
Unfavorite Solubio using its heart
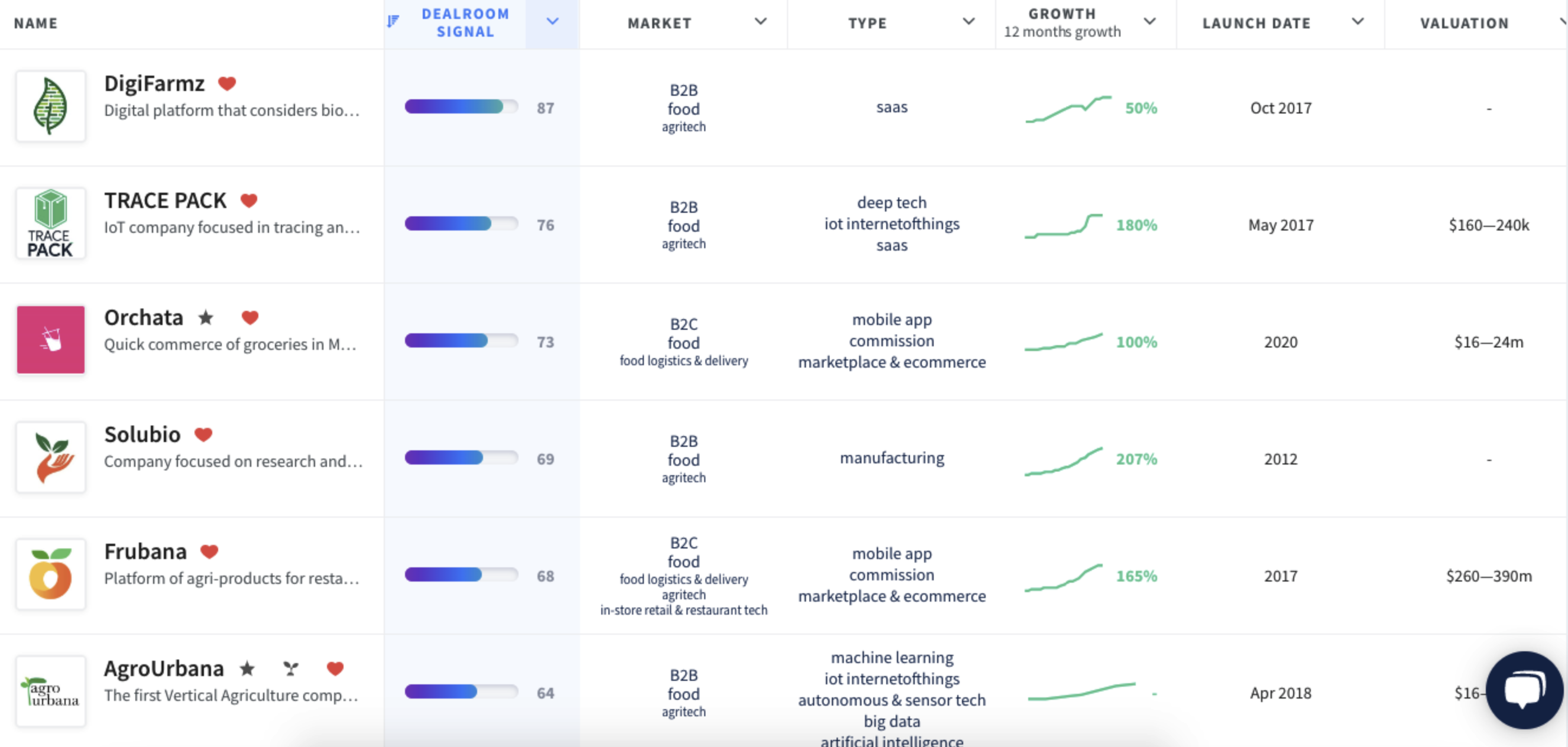click(x=203, y=434)
